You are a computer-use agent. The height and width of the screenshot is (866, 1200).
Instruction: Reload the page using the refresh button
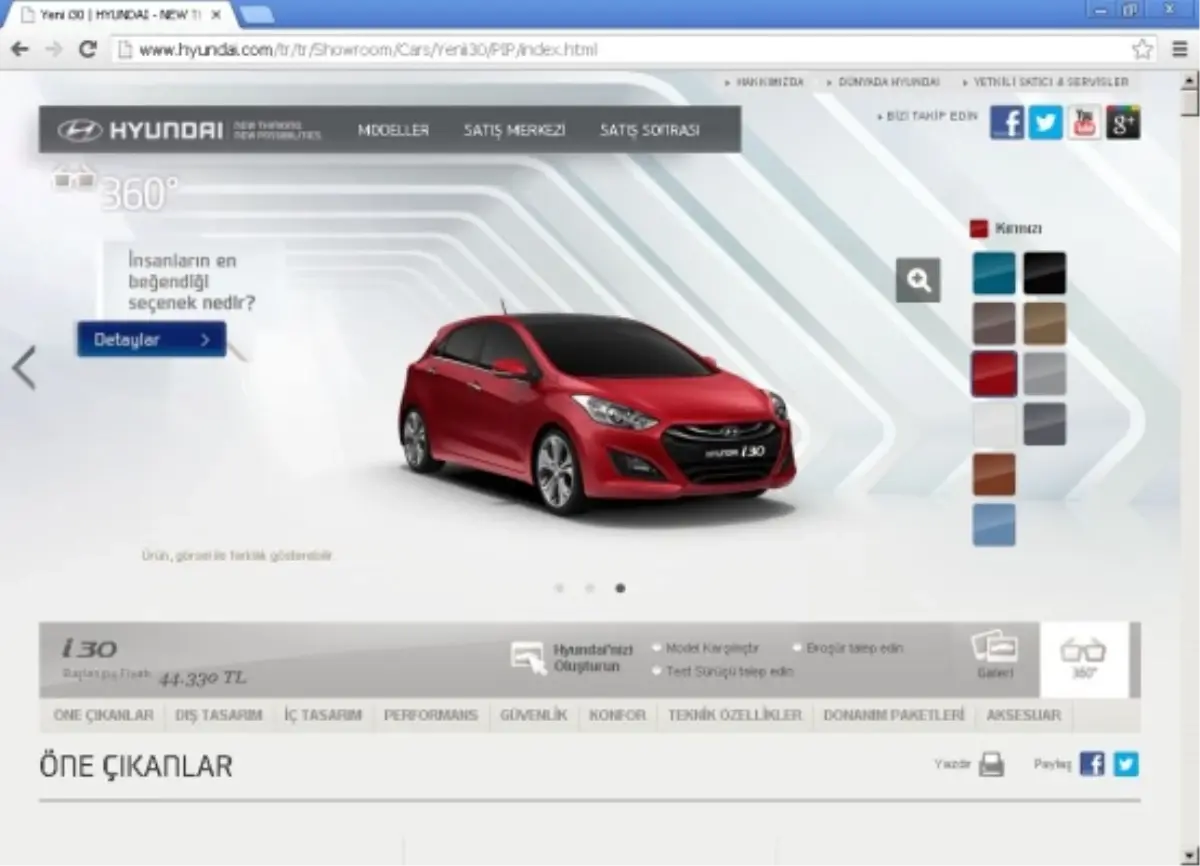click(x=87, y=49)
